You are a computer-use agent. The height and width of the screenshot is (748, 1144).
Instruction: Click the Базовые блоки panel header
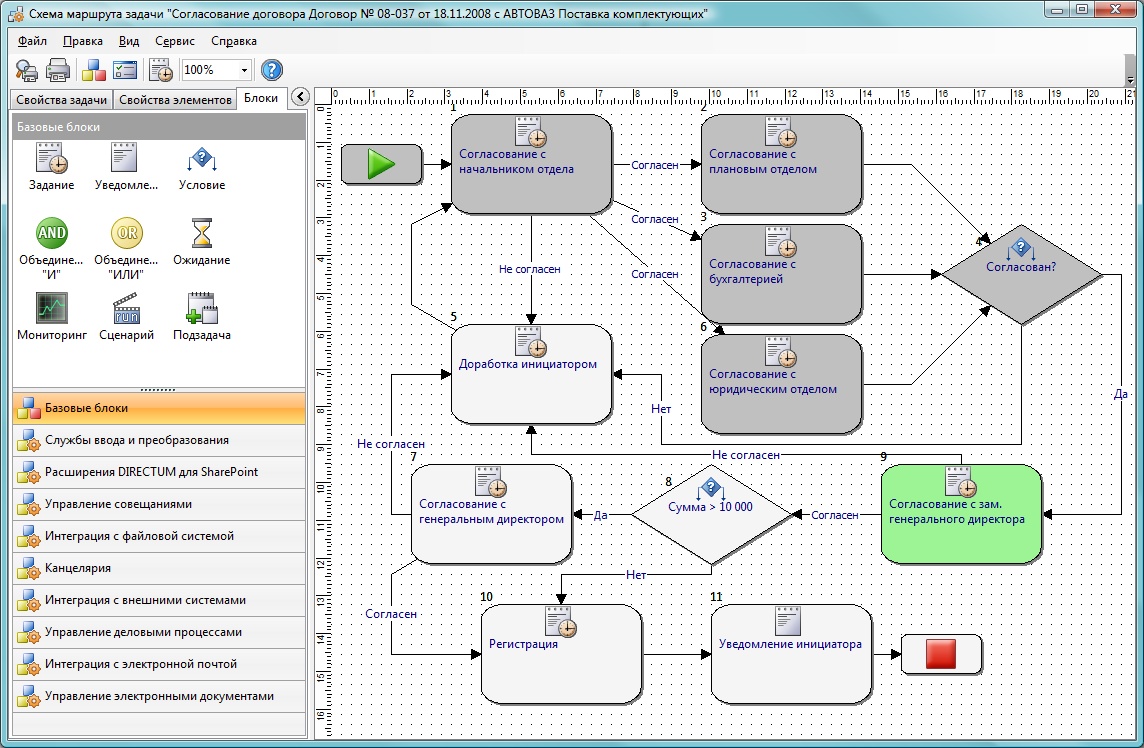(159, 127)
